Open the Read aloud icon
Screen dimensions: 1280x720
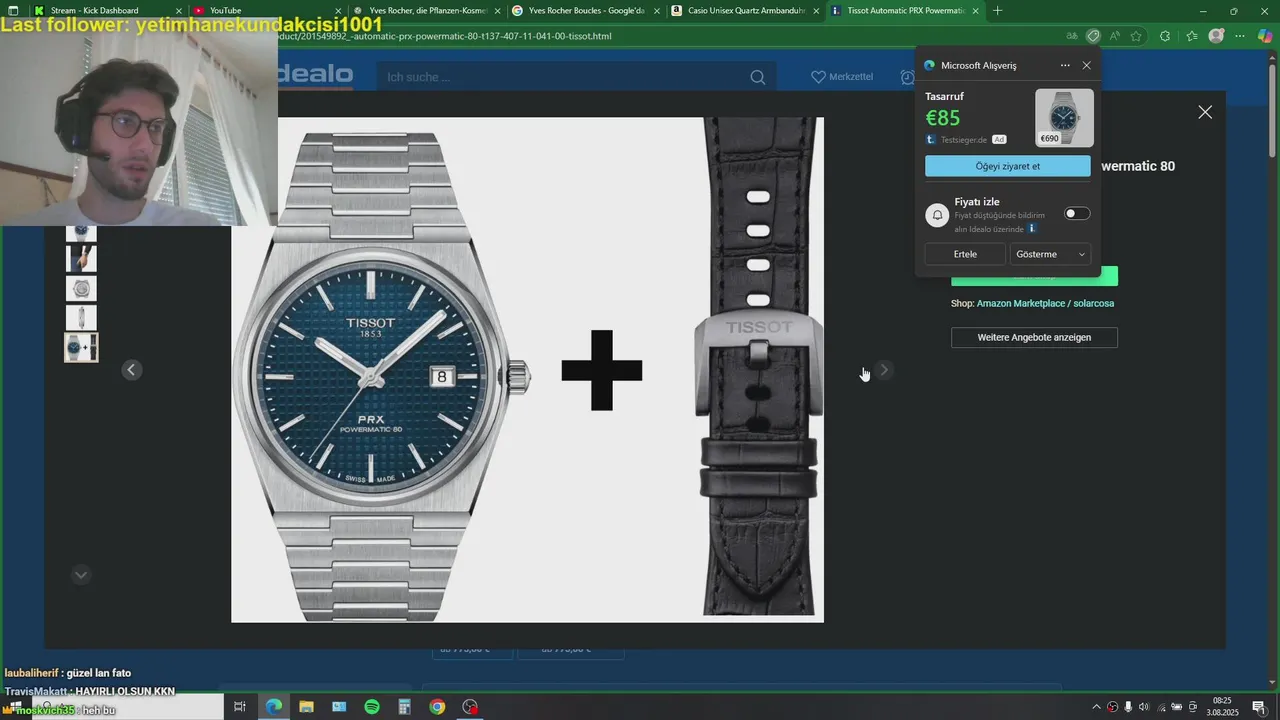pos(1114,36)
